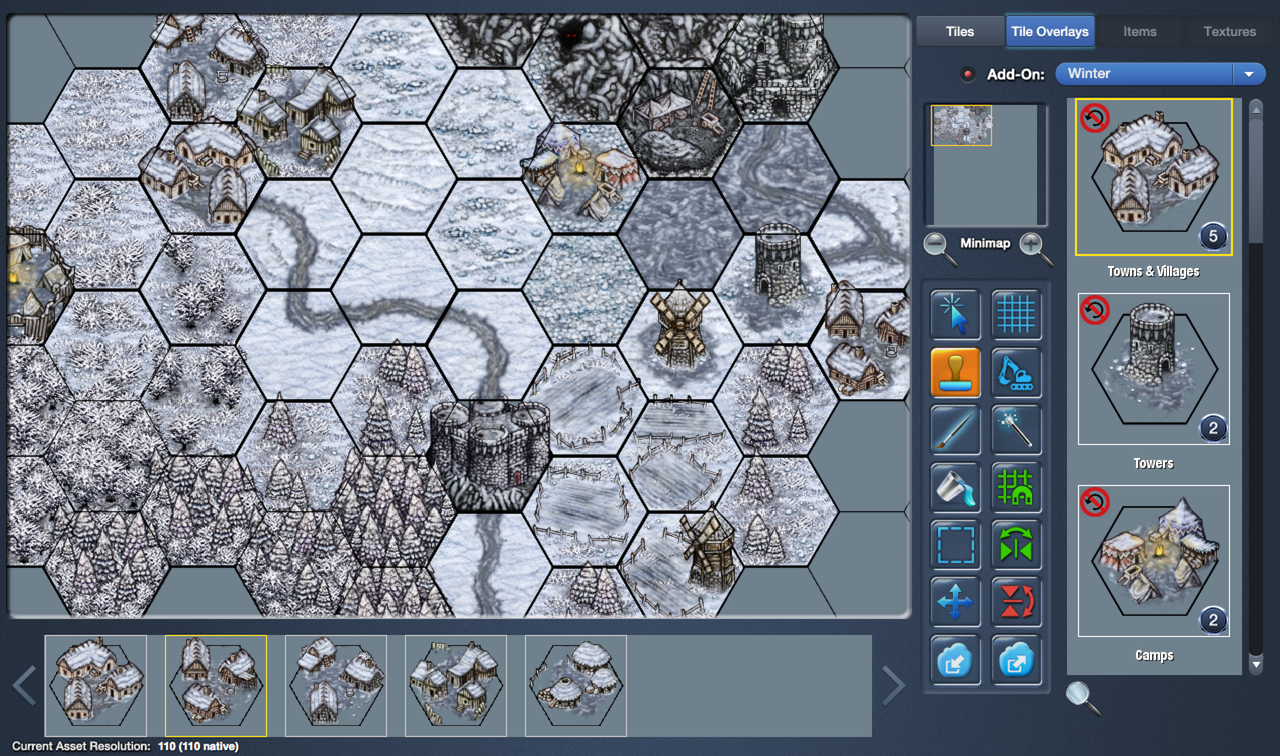Choose the excavator removal tool
Viewport: 1280px width, 756px height.
(x=1016, y=373)
